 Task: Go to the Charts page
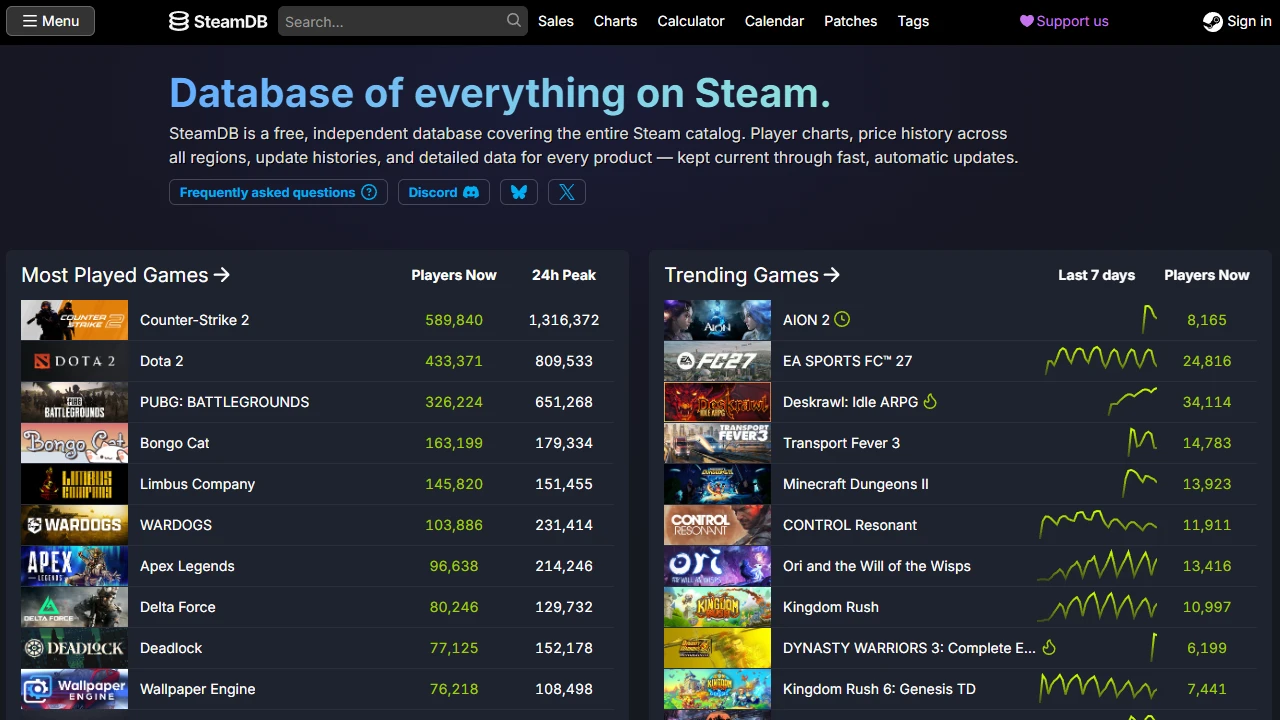click(615, 21)
